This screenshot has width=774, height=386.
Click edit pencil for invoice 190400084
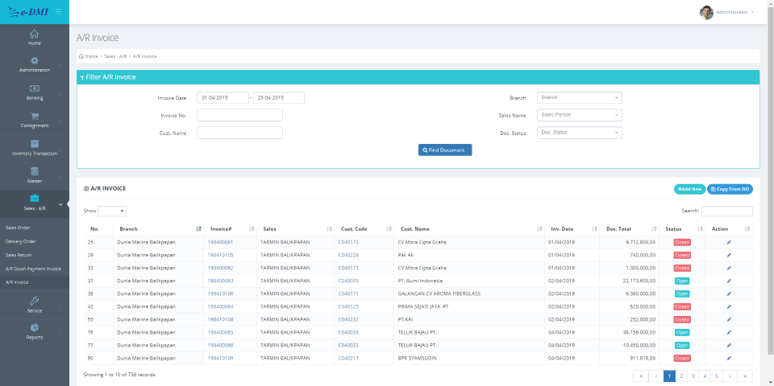click(729, 307)
